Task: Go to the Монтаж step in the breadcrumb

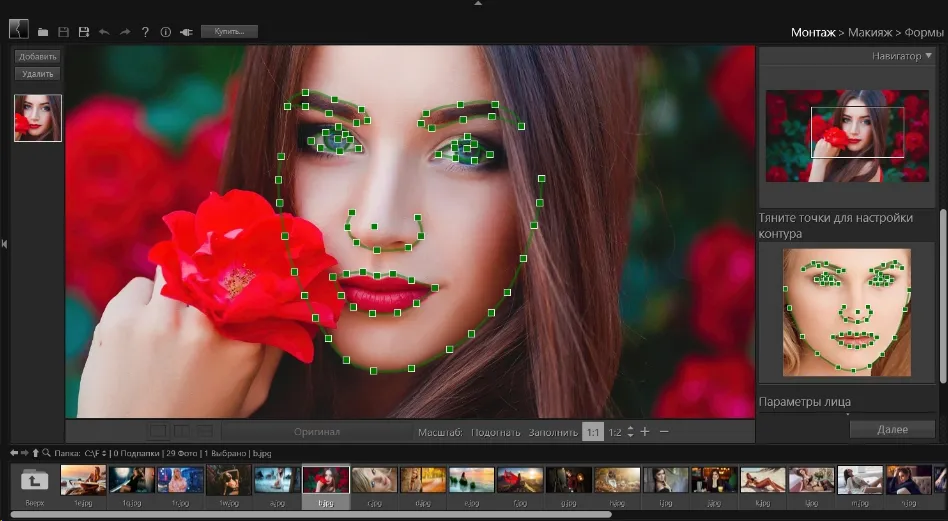Action: (813, 32)
